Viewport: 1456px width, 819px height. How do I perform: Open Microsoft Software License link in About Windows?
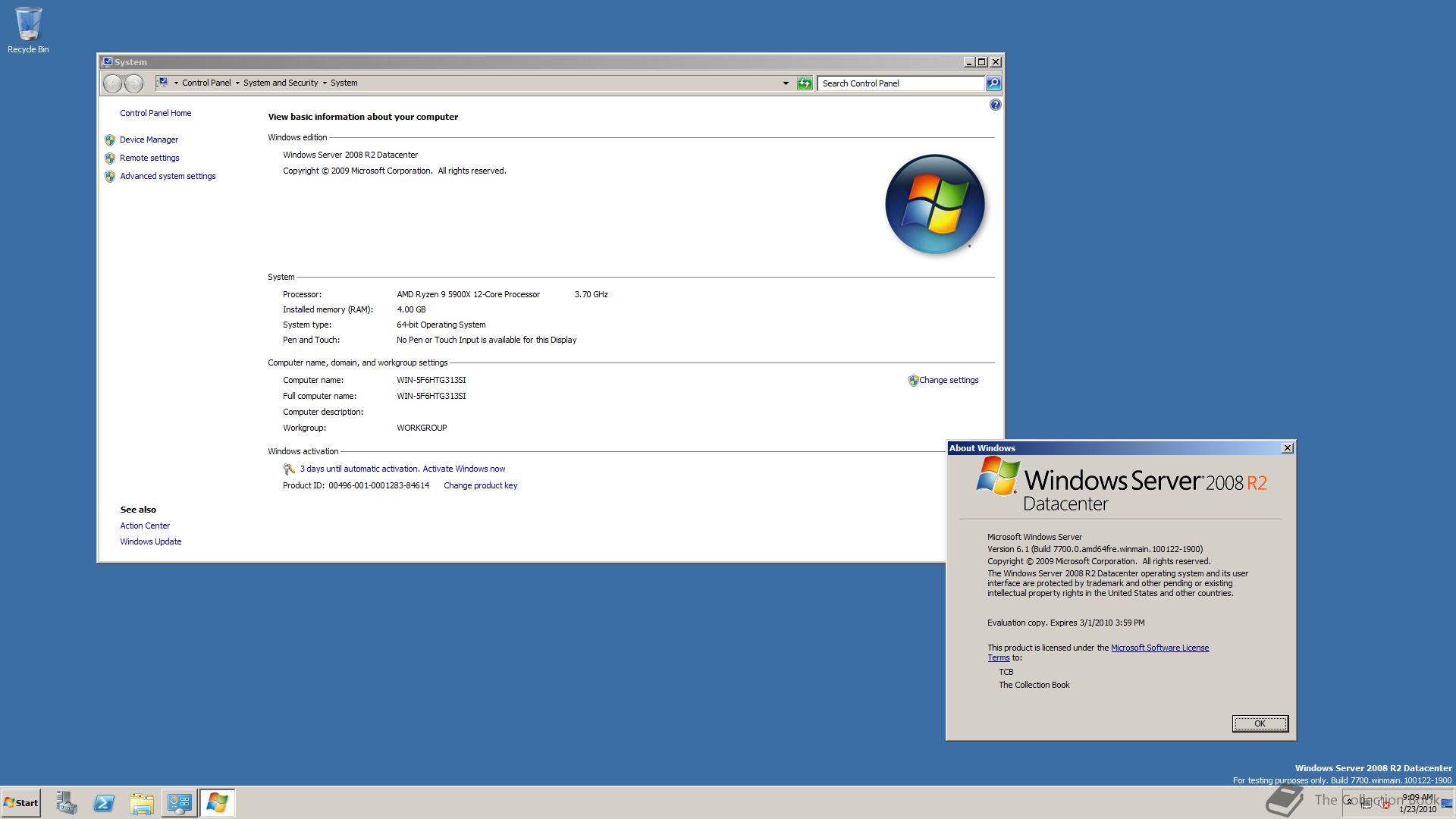point(1159,648)
